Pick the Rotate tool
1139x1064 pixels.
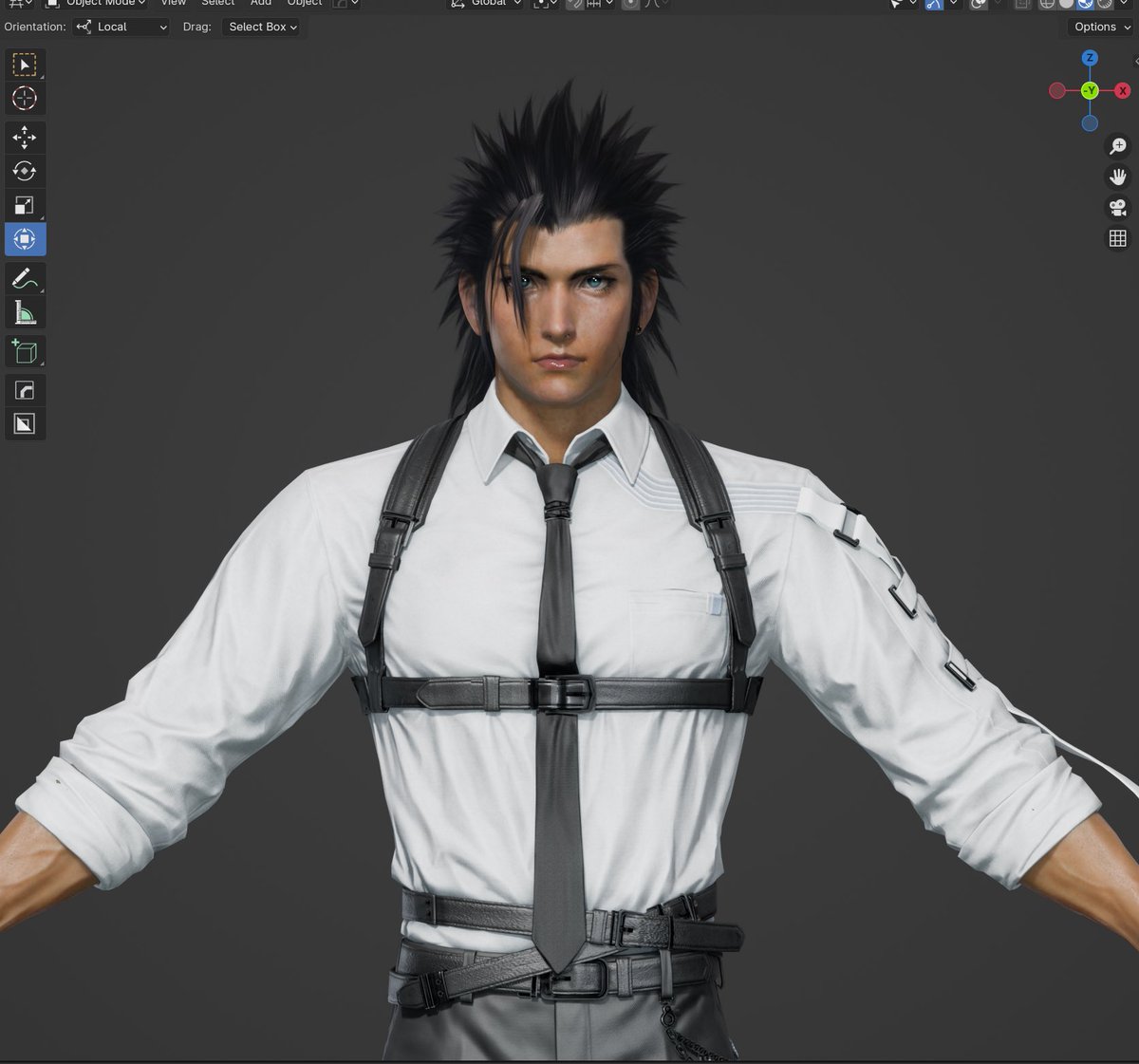click(x=25, y=171)
